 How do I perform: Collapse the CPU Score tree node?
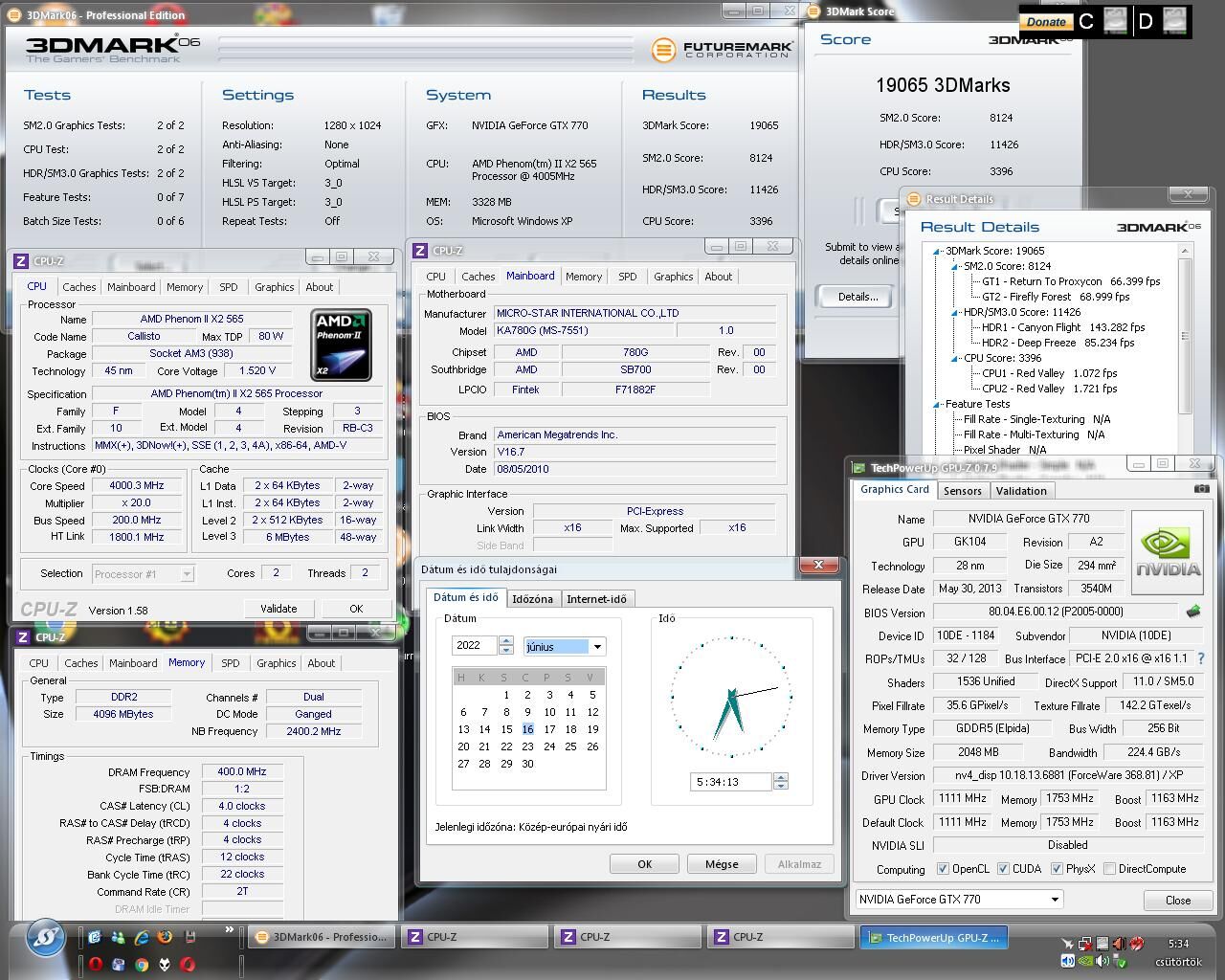point(956,358)
